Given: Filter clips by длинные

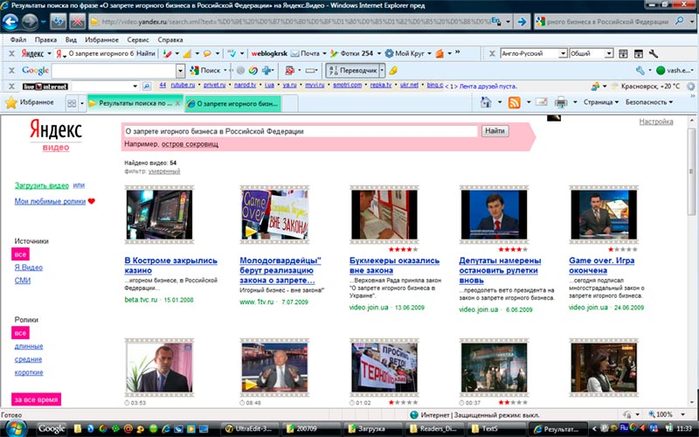Looking at the screenshot, I should click(x=29, y=346).
